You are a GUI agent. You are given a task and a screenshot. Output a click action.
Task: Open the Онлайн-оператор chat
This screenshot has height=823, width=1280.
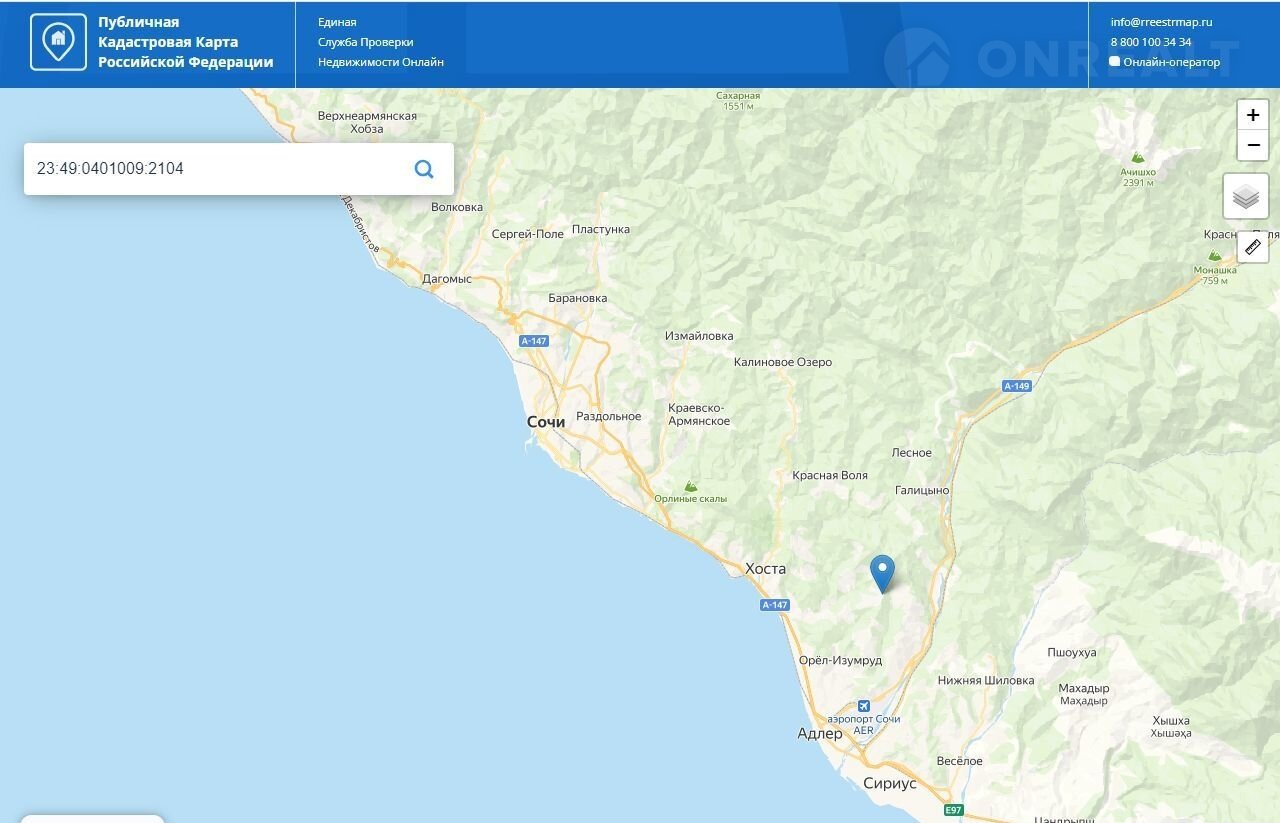tap(1165, 62)
